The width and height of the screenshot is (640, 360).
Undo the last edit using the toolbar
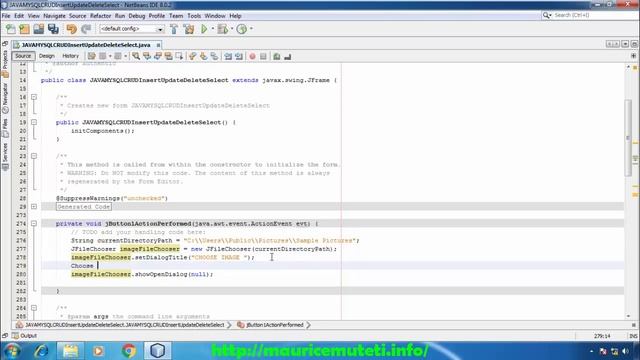(72, 29)
